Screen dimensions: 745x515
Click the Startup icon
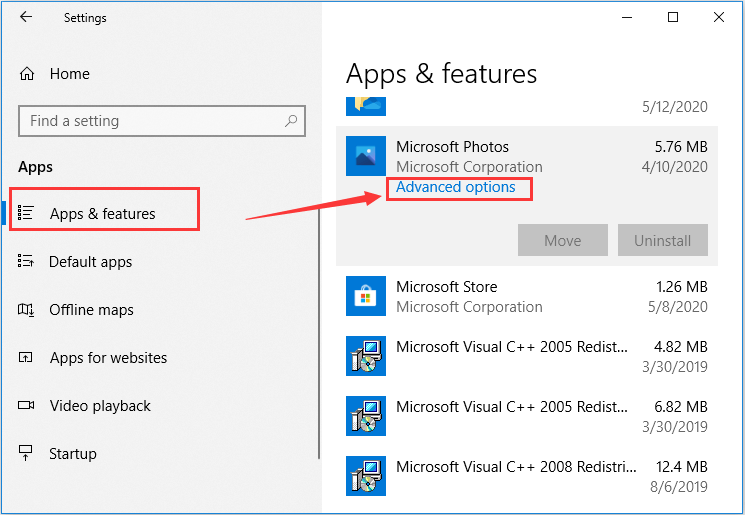[x=26, y=453]
